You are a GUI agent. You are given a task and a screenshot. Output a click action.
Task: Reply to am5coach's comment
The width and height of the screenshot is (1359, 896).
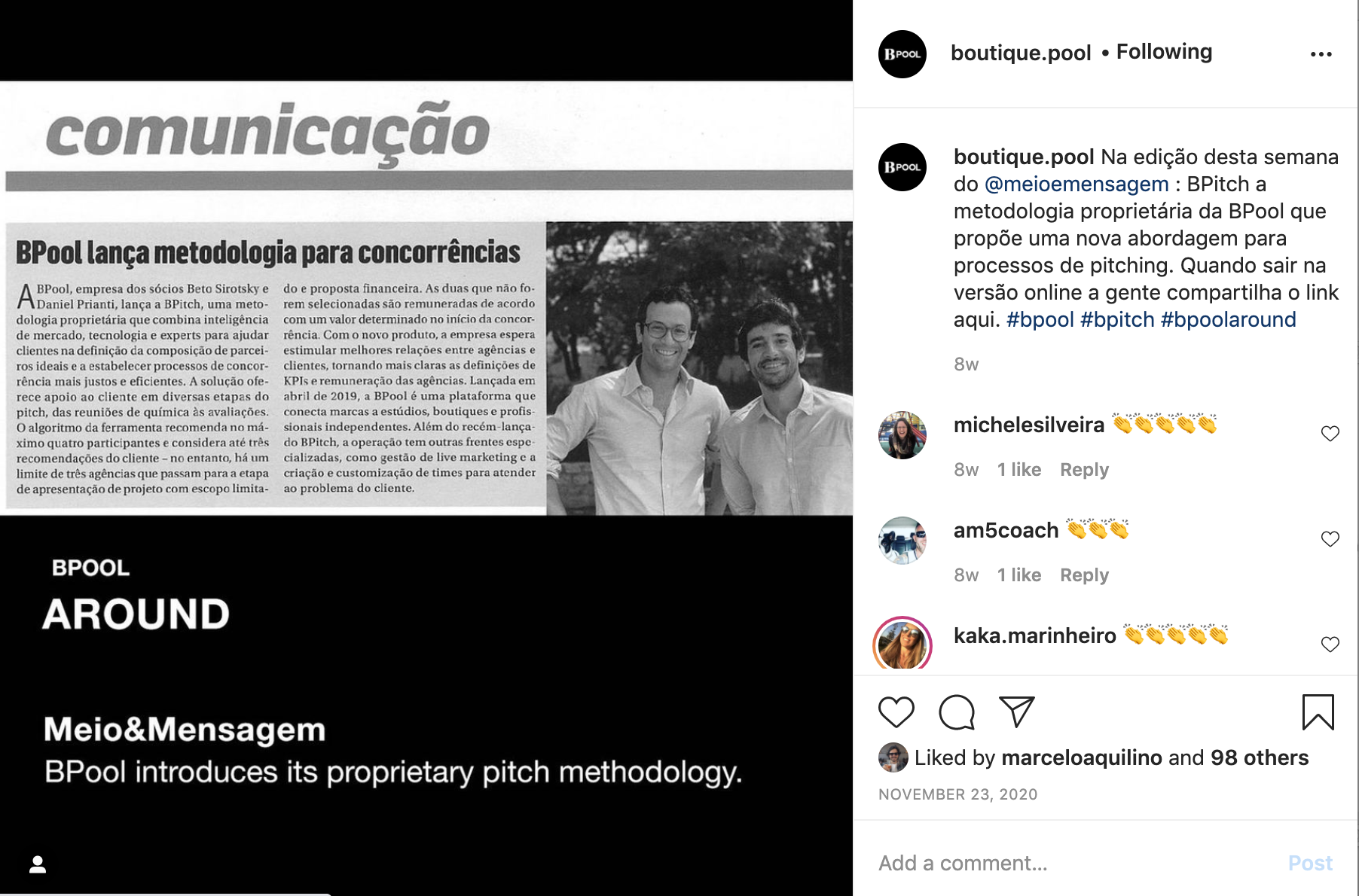click(x=1084, y=575)
